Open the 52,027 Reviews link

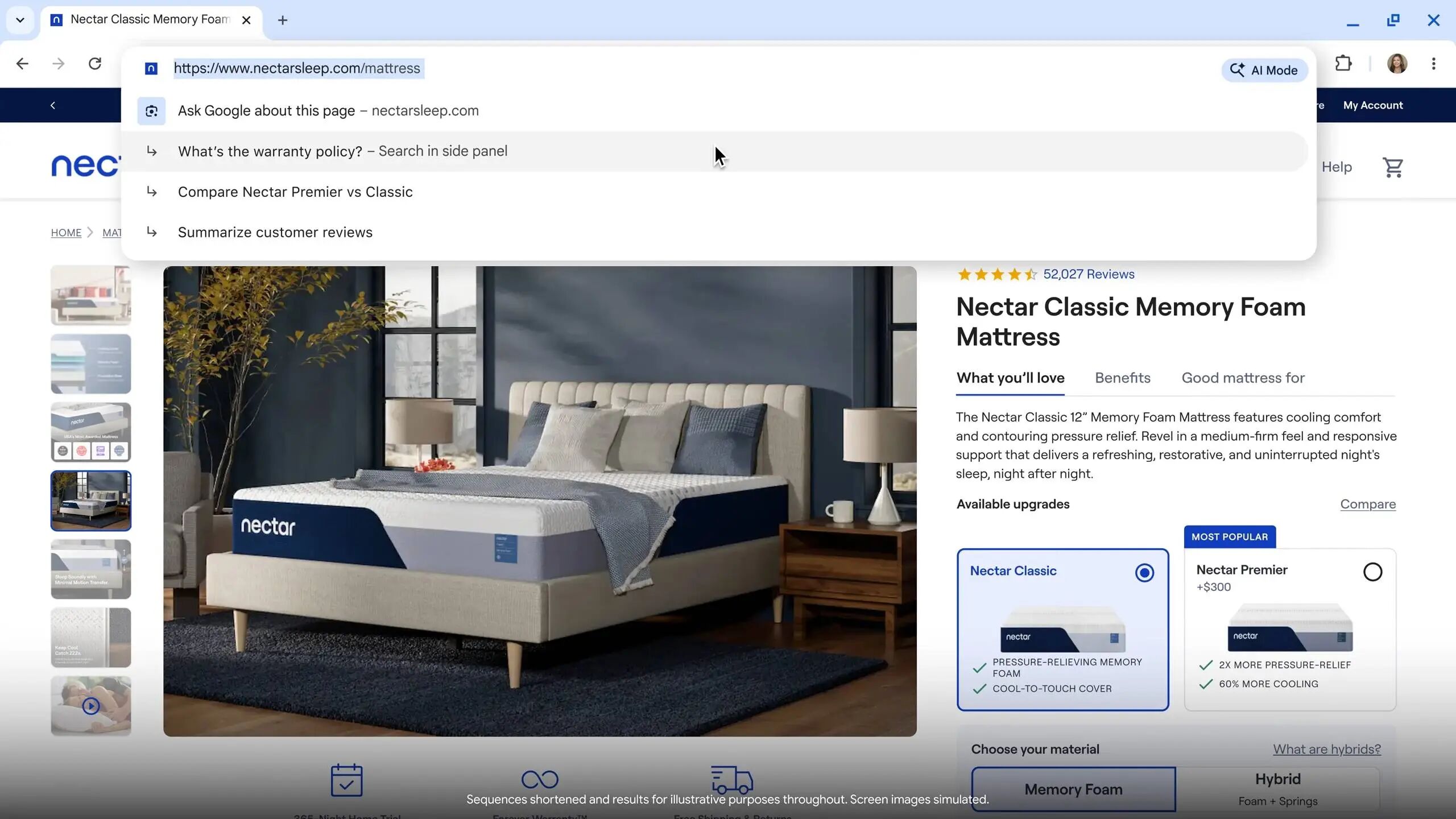click(x=1088, y=274)
